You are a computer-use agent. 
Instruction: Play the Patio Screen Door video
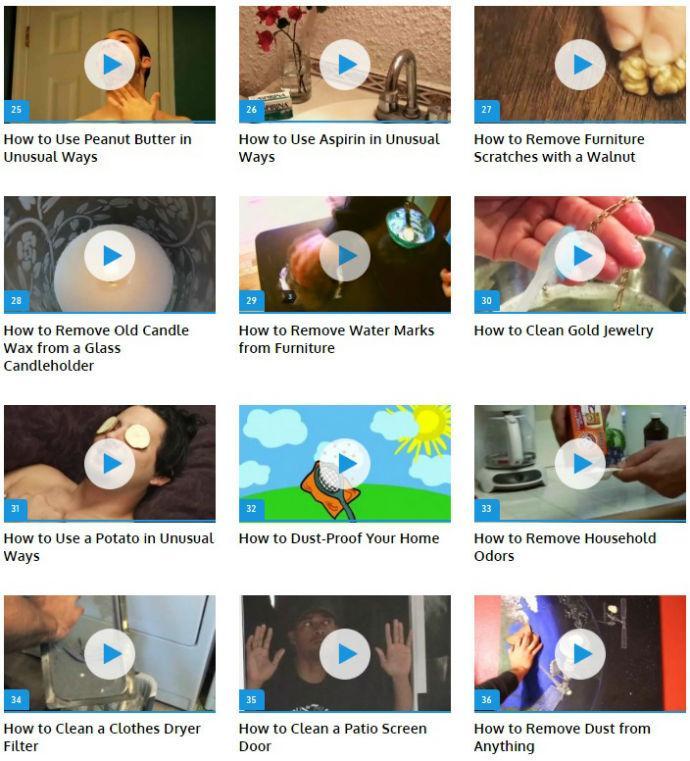pos(345,654)
